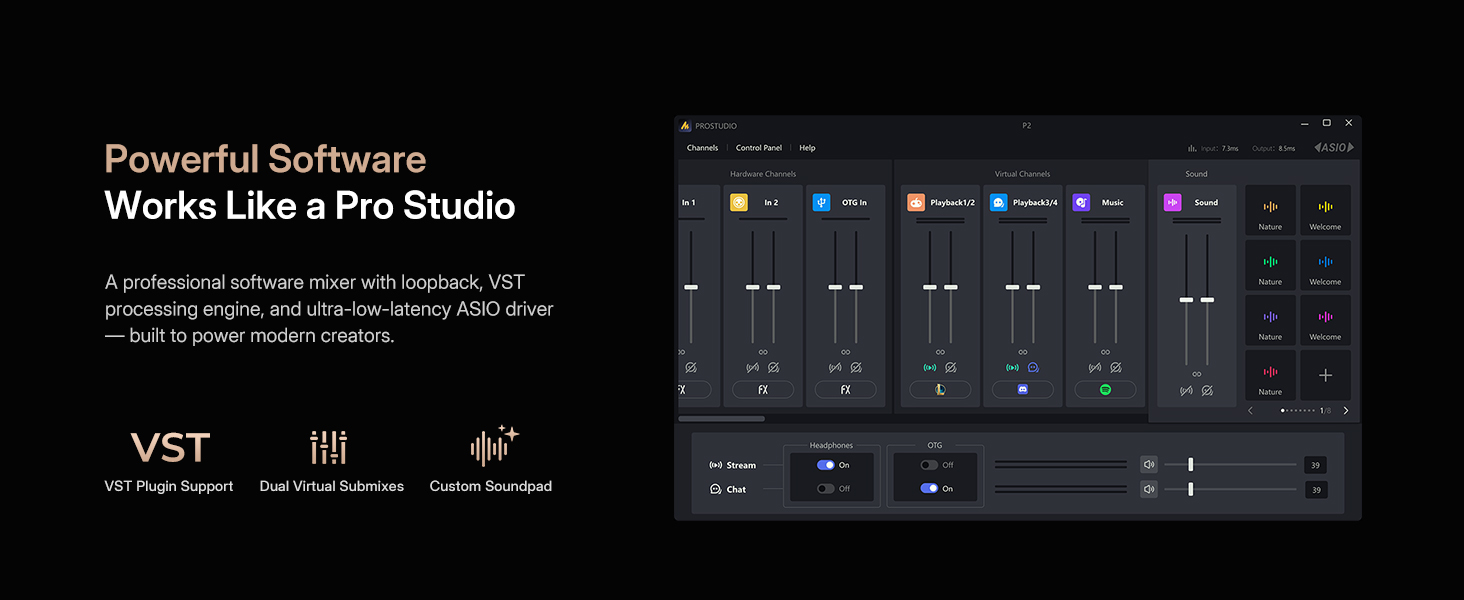Add a new soundpad sample with plus
This screenshot has width=1464, height=600.
point(1325,375)
